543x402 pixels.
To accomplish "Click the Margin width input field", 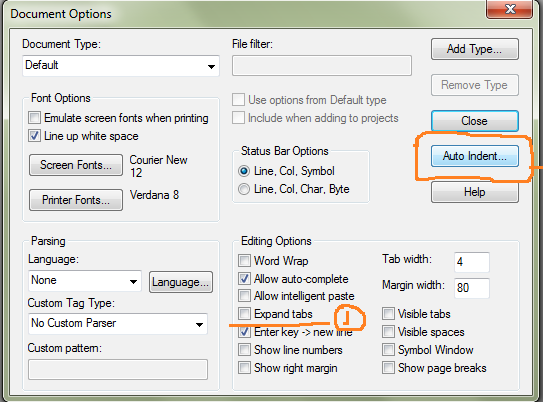I will [x=472, y=288].
